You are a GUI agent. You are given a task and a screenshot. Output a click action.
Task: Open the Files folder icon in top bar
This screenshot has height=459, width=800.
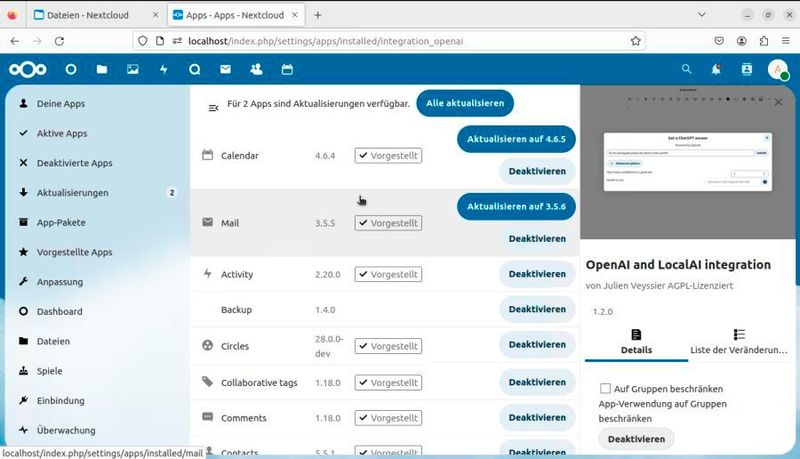tap(102, 69)
